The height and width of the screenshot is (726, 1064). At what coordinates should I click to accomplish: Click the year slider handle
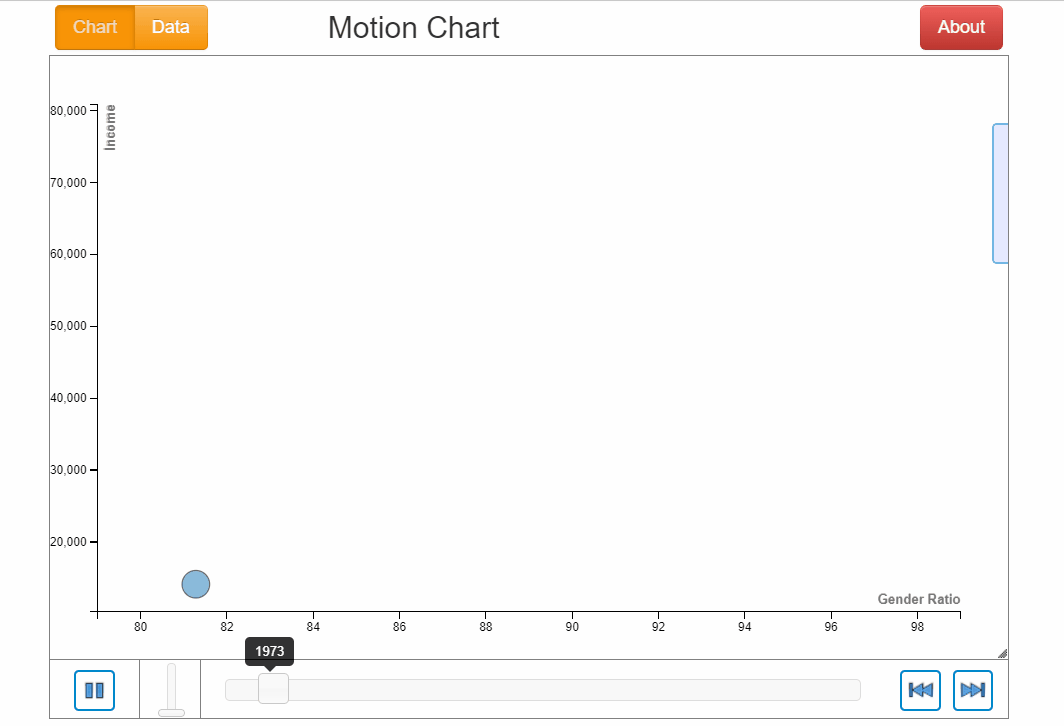pos(273,689)
